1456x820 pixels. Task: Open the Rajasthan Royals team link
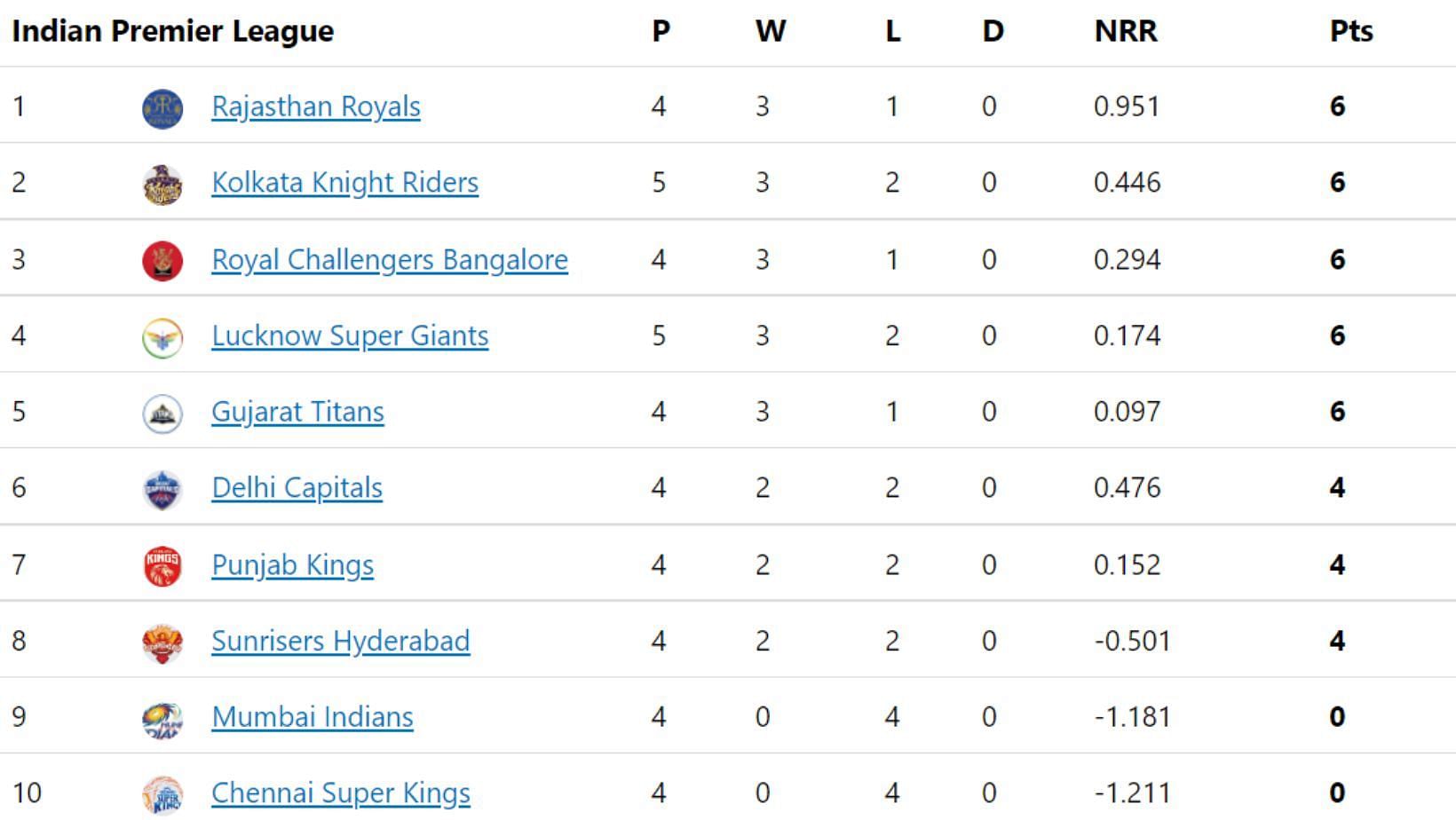click(316, 106)
